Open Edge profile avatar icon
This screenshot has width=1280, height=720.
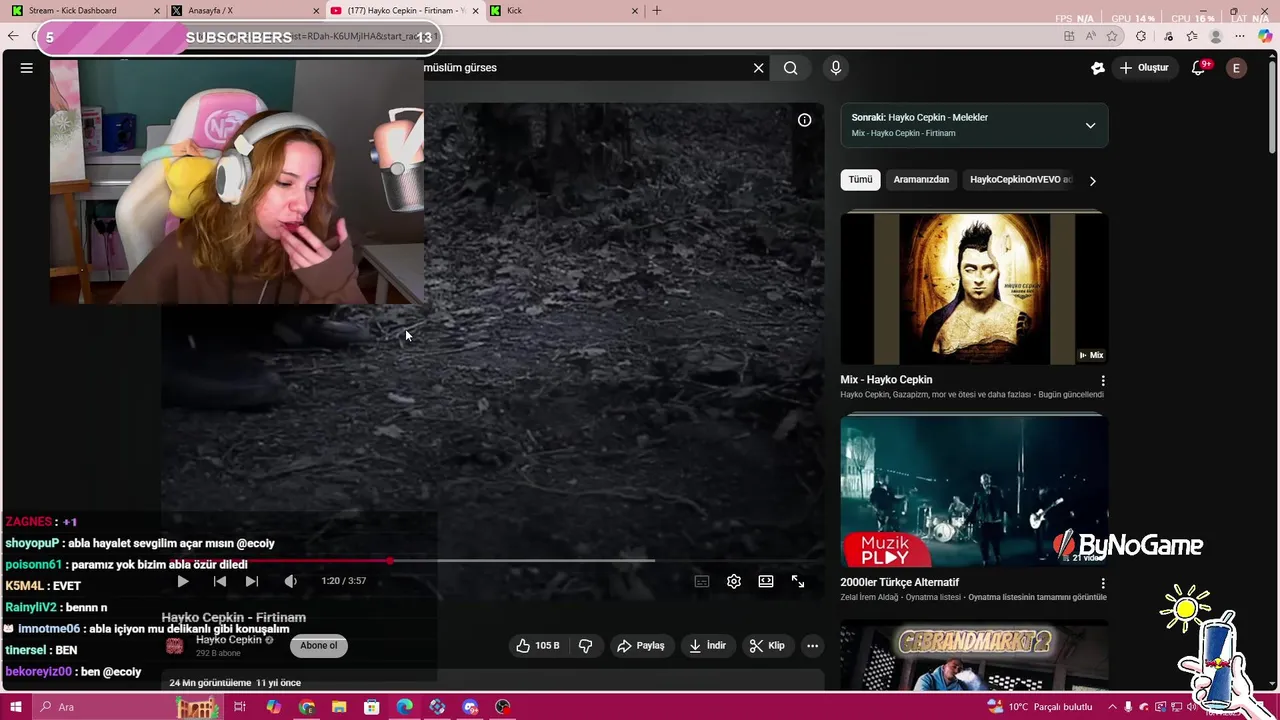pos(1216,36)
